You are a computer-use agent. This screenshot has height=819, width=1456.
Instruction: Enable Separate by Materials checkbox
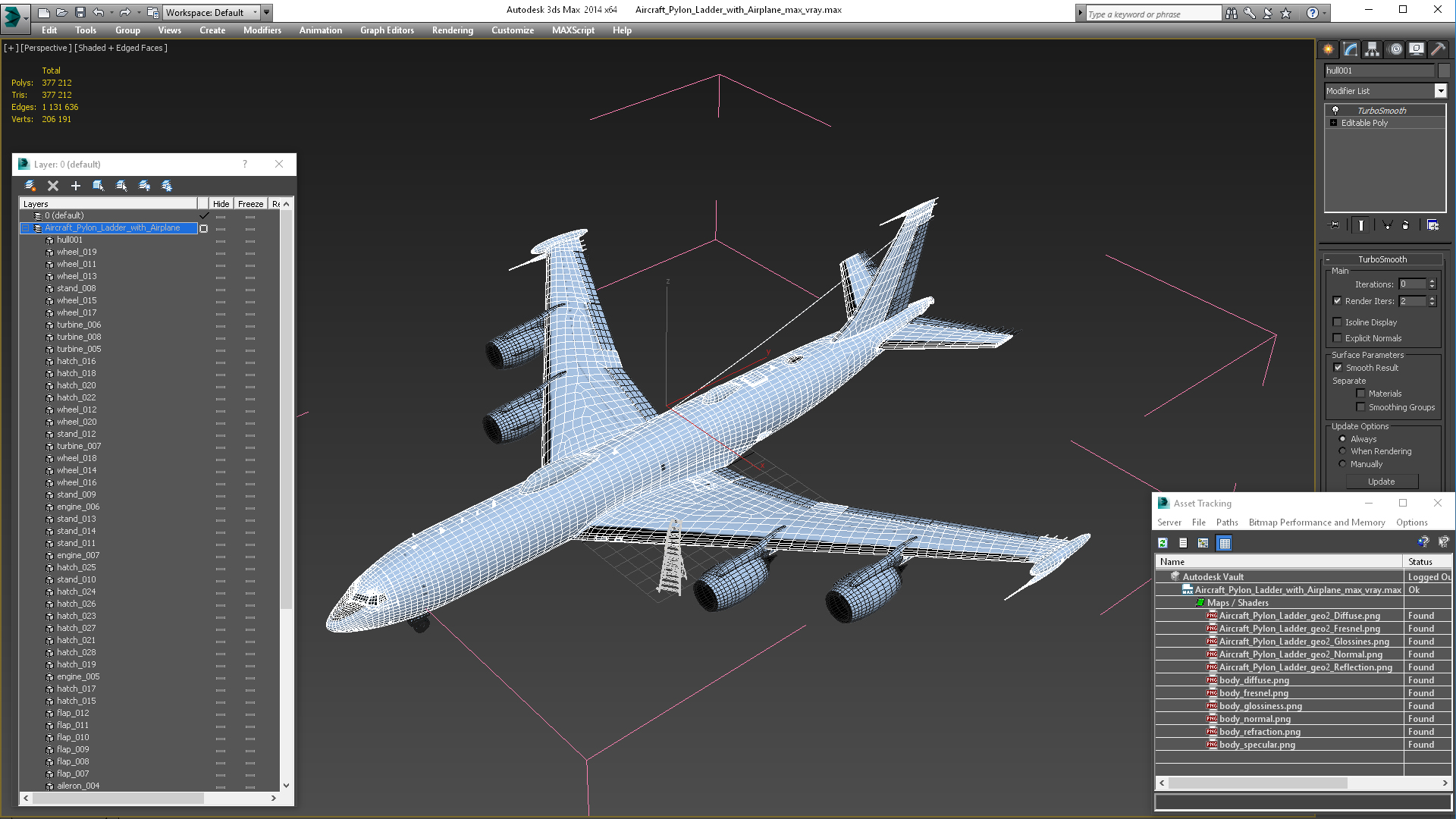coord(1360,394)
